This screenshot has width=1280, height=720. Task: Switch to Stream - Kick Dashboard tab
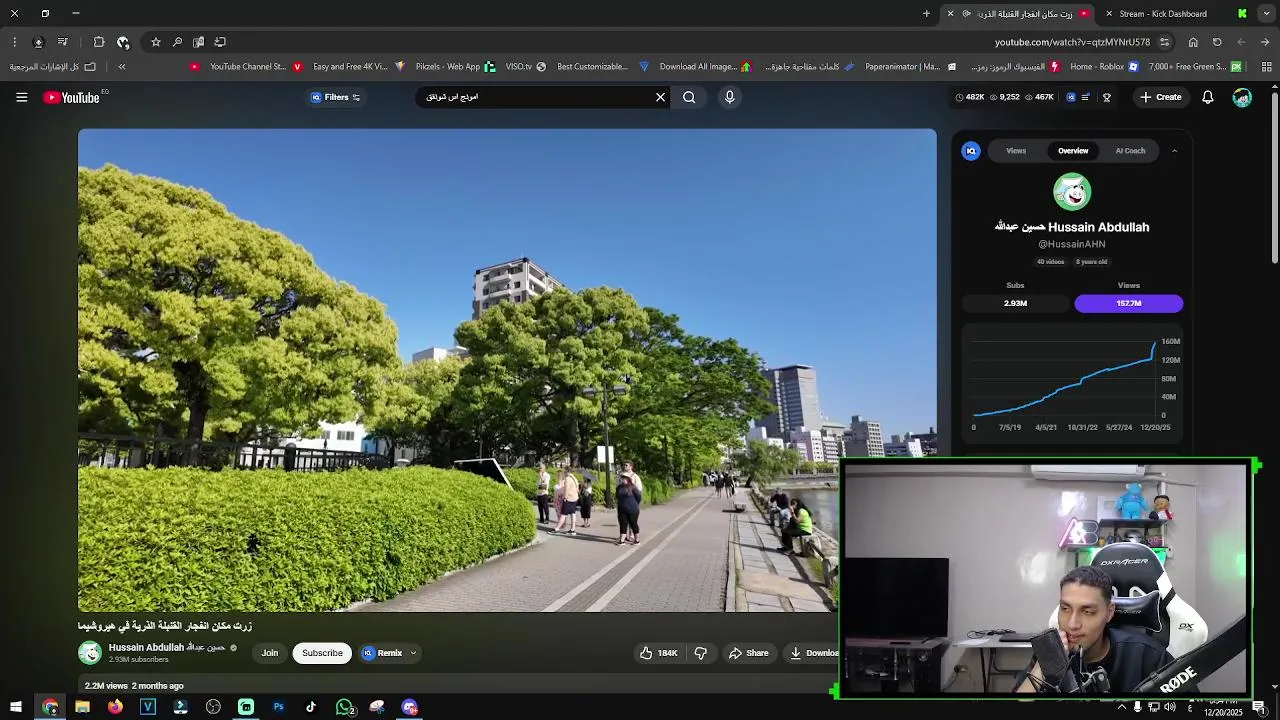click(1163, 14)
